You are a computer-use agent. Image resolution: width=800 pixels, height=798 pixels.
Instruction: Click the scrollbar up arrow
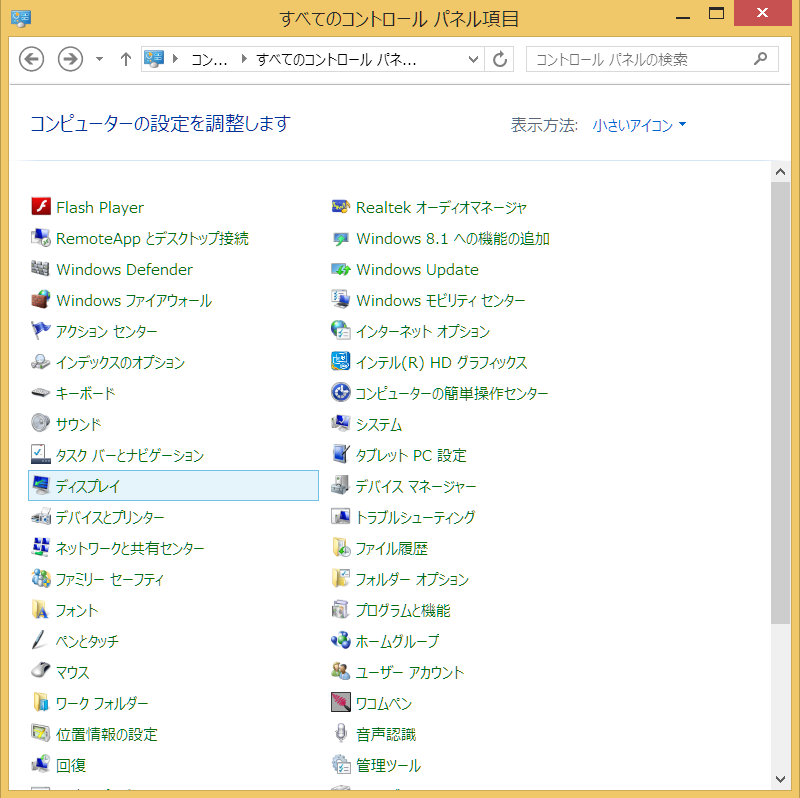point(780,172)
